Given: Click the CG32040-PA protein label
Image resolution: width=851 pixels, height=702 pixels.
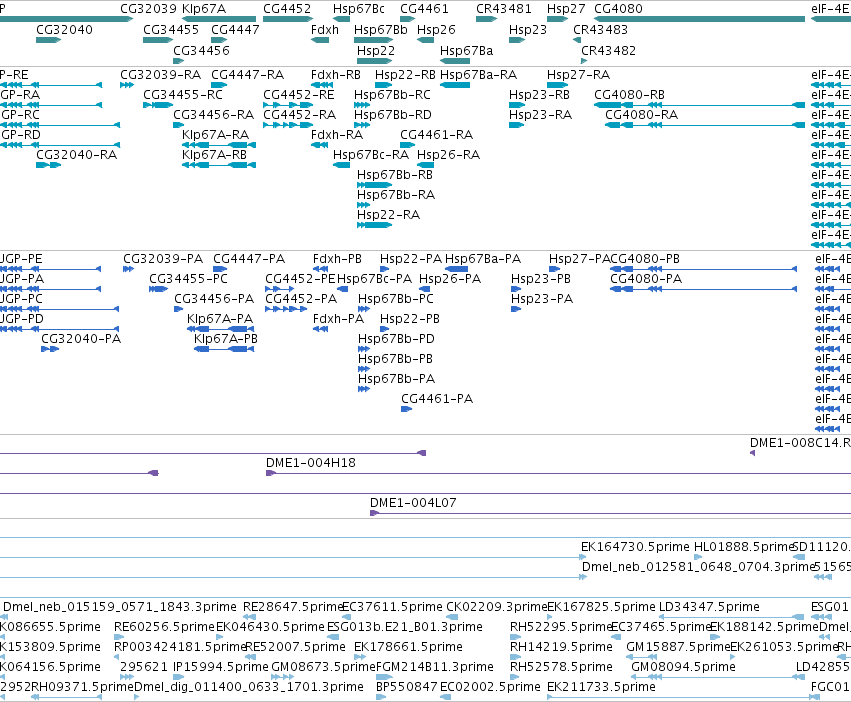Looking at the screenshot, I should click(x=81, y=339).
